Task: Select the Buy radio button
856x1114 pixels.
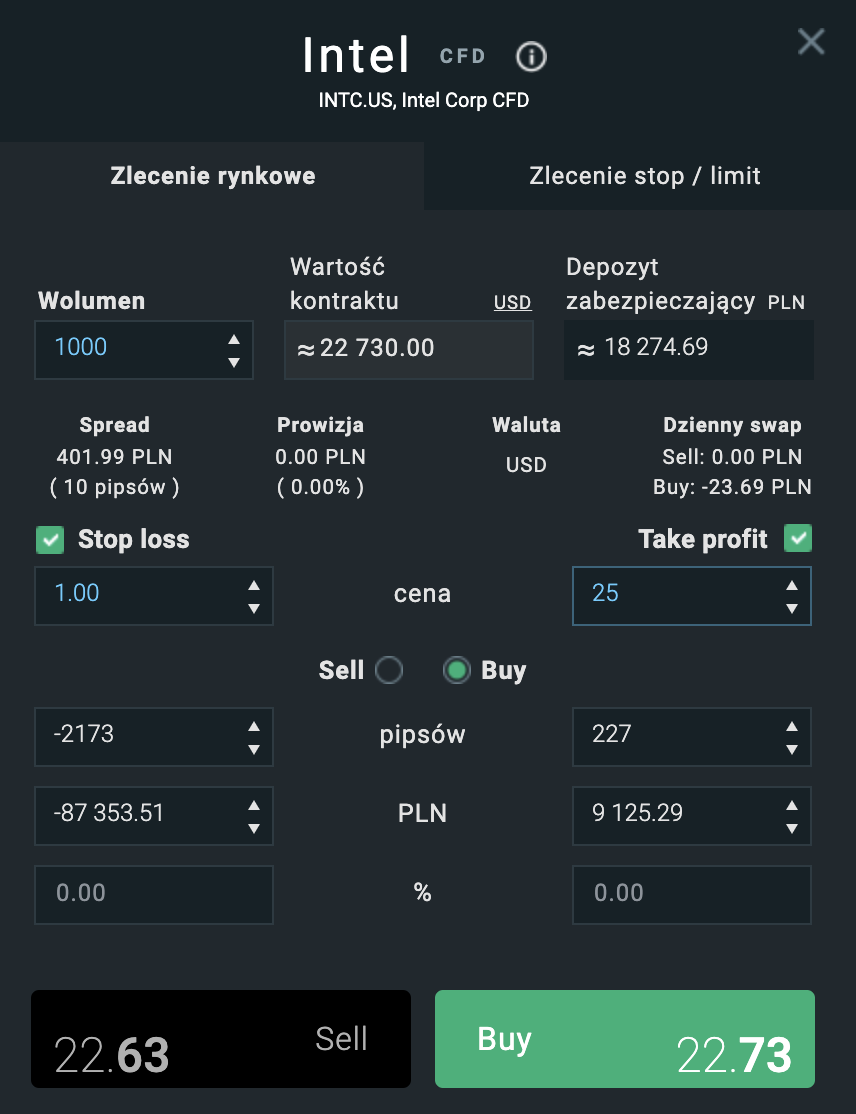Action: click(x=457, y=670)
